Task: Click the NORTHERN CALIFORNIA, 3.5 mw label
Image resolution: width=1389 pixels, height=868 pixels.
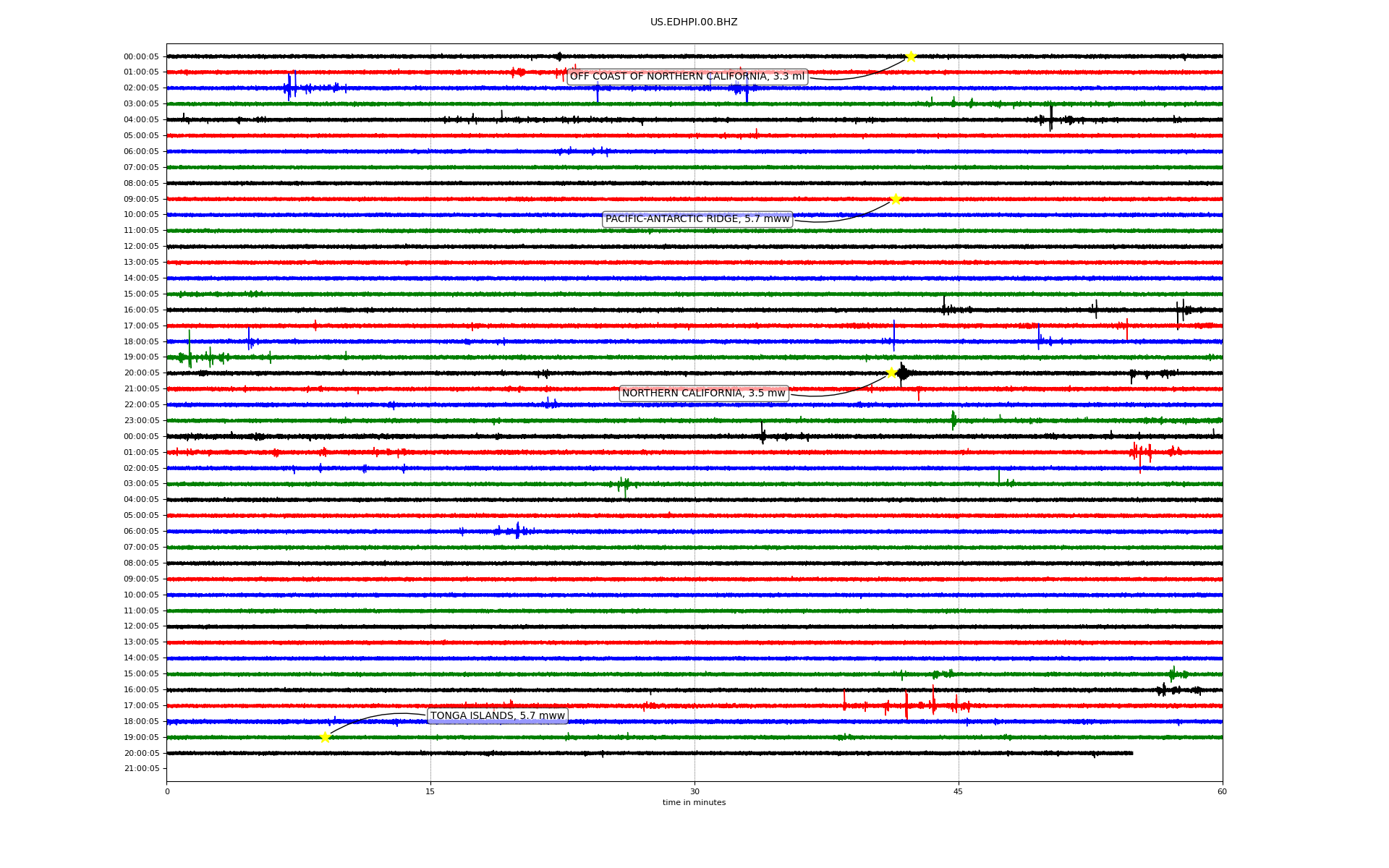Action: point(703,393)
